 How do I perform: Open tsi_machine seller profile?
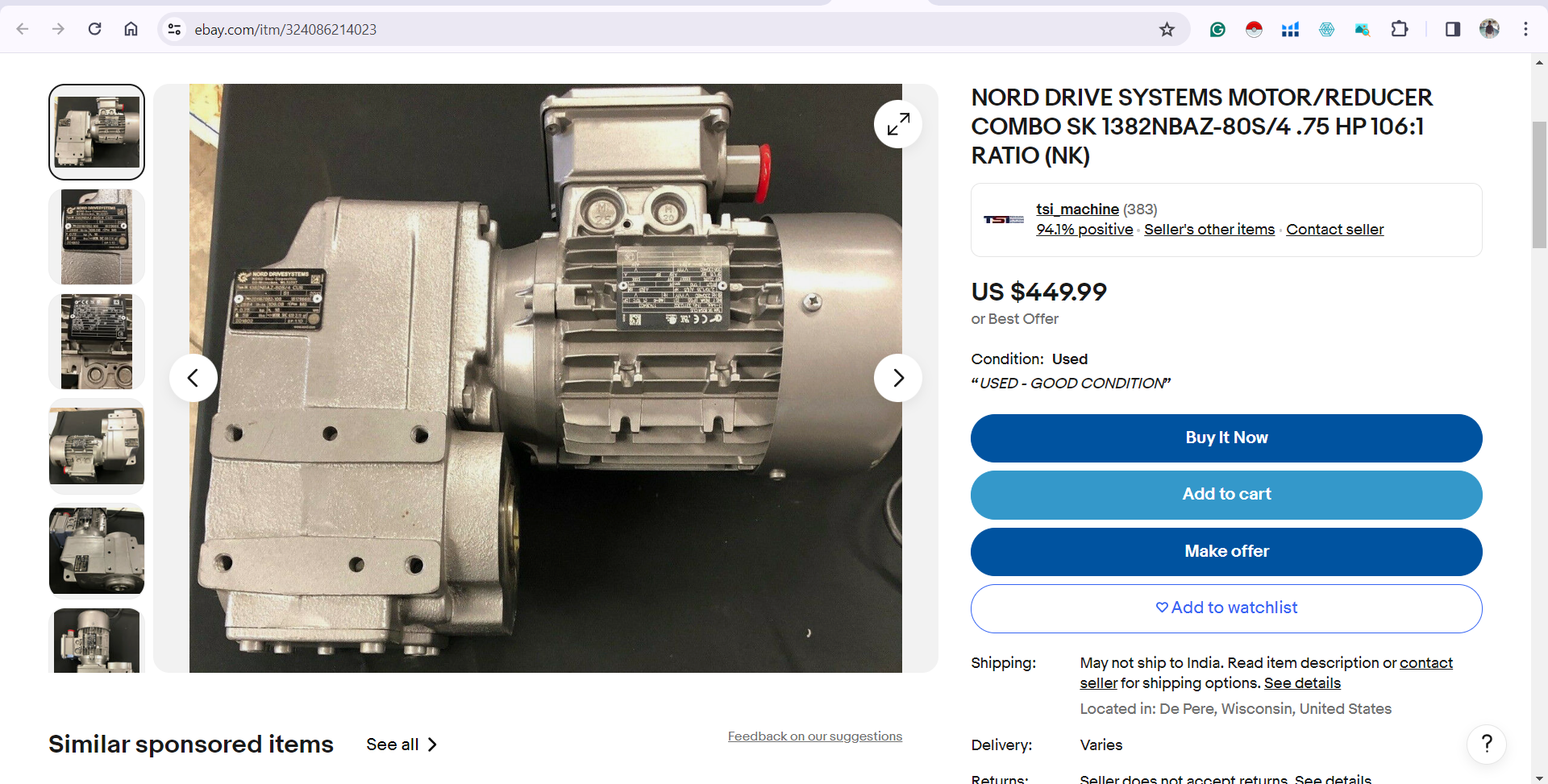(1077, 209)
